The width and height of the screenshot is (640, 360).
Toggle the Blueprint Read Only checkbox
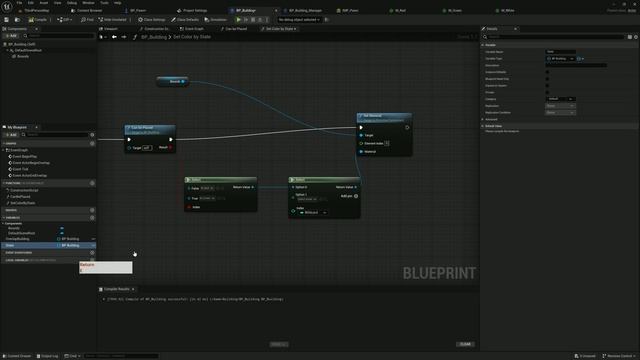coord(547,79)
